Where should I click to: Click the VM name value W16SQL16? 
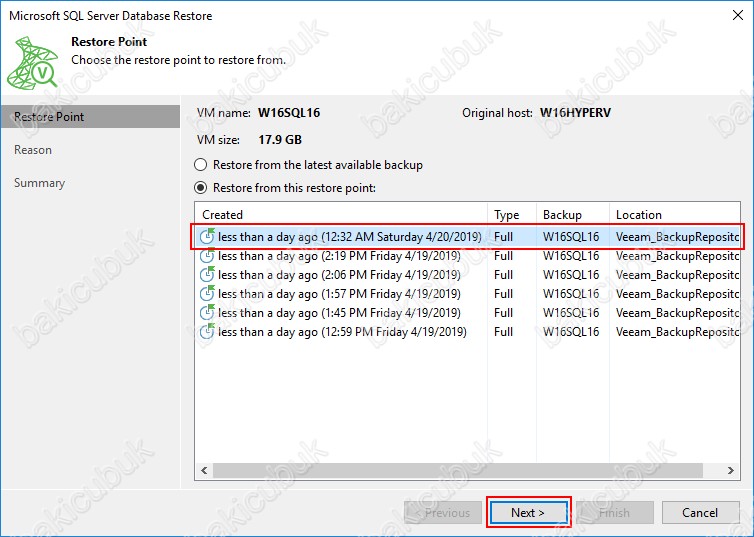pyautogui.click(x=289, y=113)
